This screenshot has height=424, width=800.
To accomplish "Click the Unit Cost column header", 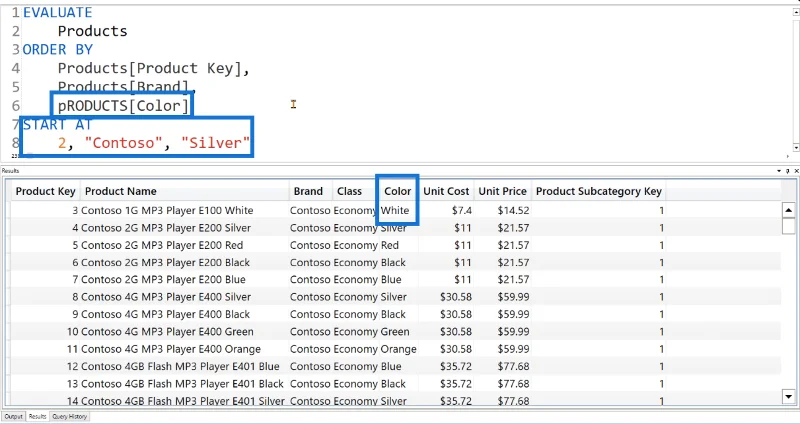I will (x=446, y=191).
